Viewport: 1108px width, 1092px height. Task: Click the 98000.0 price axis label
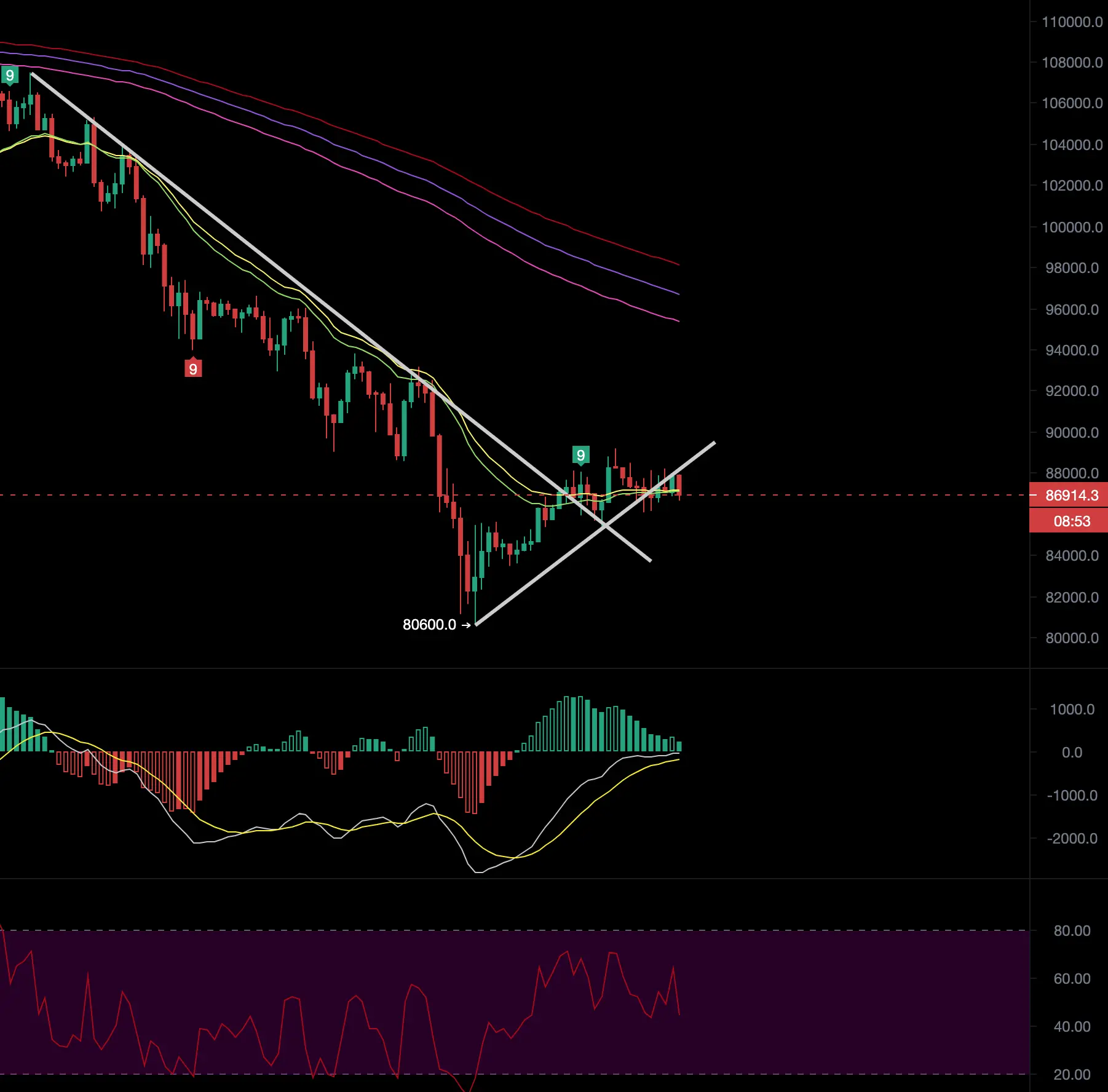pyautogui.click(x=1072, y=268)
